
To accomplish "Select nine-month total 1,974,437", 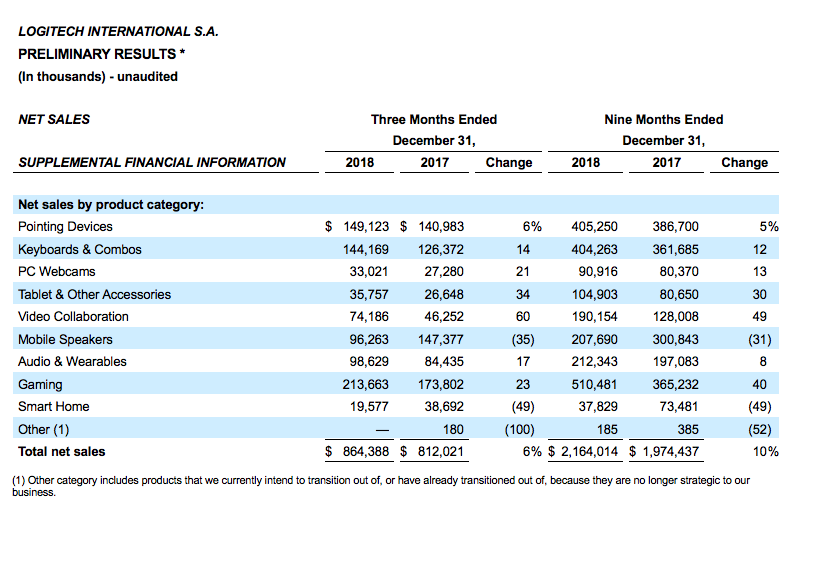I will point(671,452).
